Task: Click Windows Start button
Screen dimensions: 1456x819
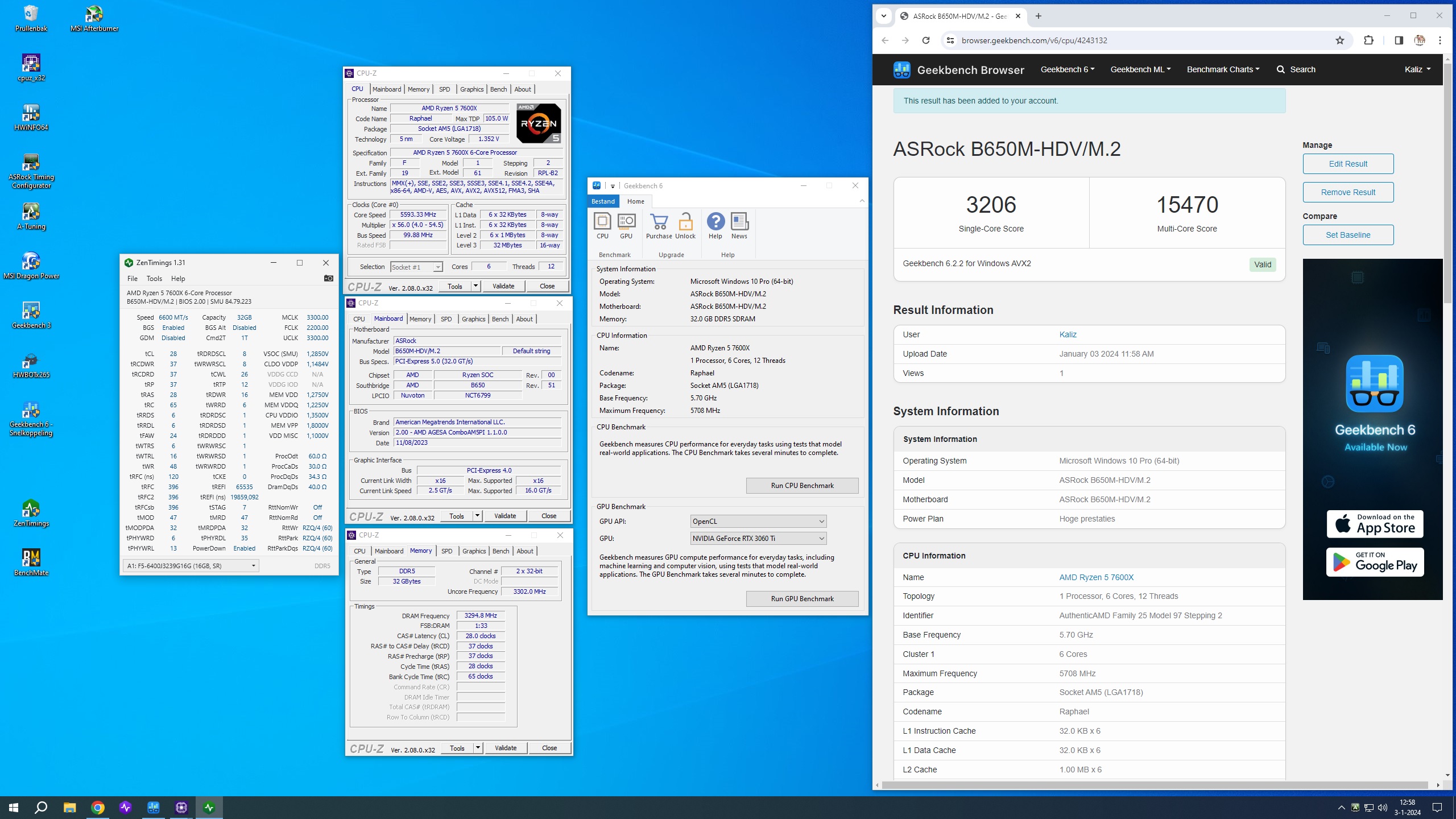Action: [x=14, y=807]
